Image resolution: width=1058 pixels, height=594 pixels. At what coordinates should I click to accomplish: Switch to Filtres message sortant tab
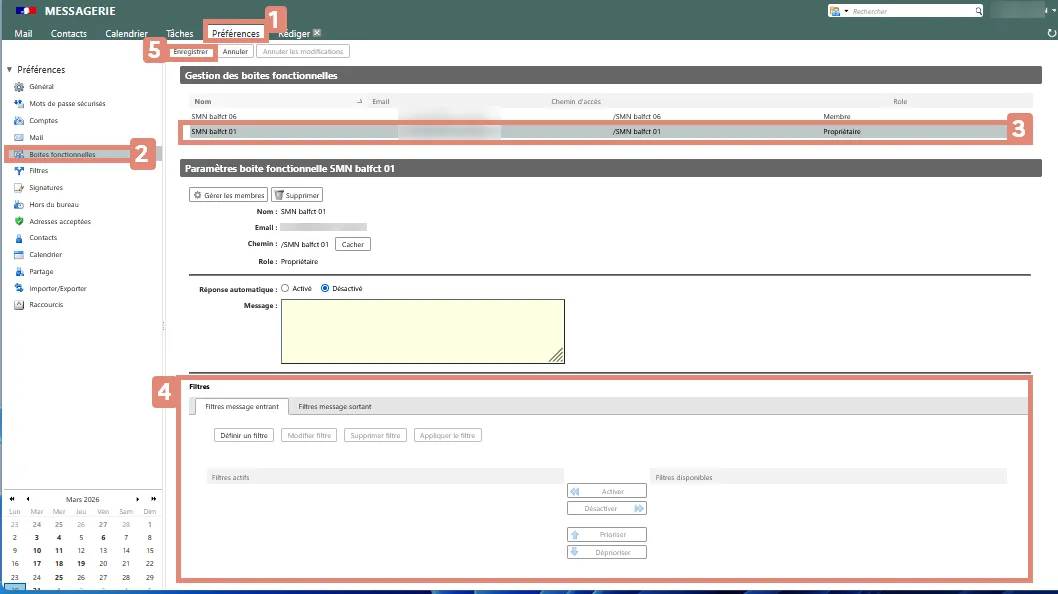[335, 406]
